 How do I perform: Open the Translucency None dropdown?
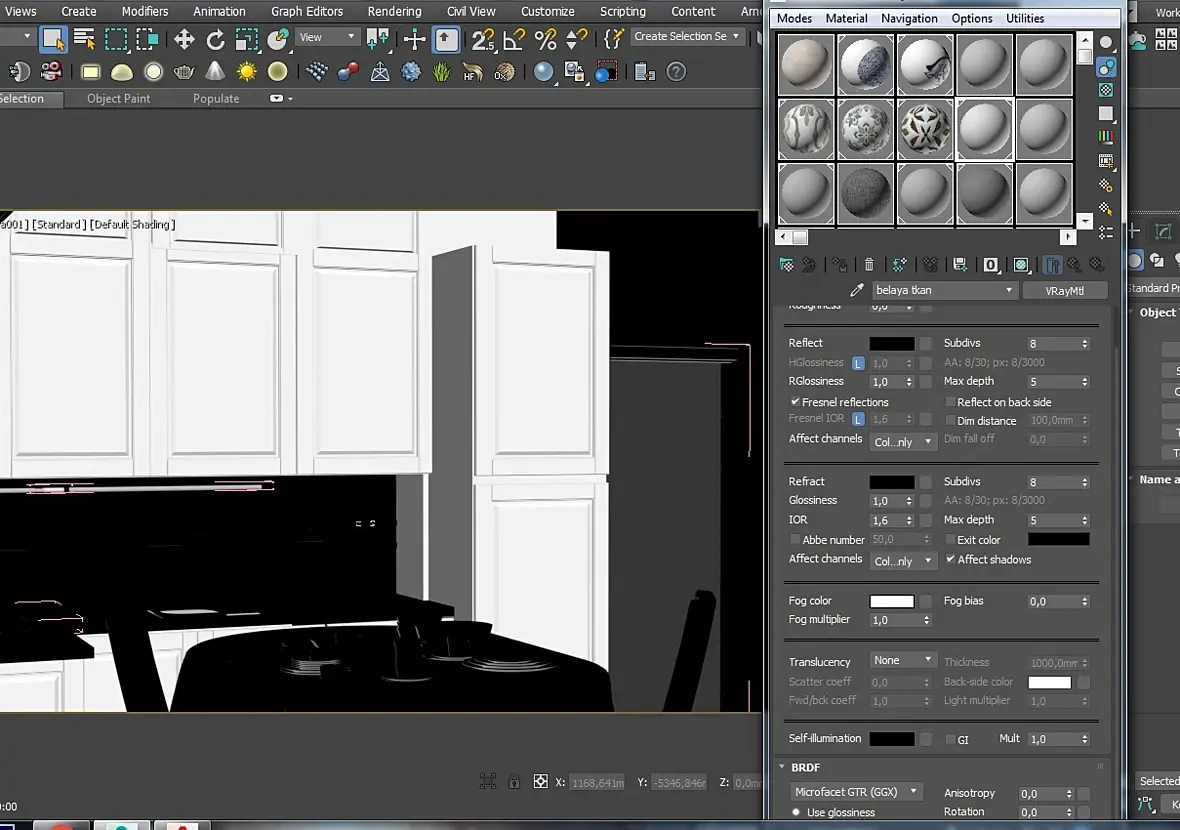tap(903, 661)
